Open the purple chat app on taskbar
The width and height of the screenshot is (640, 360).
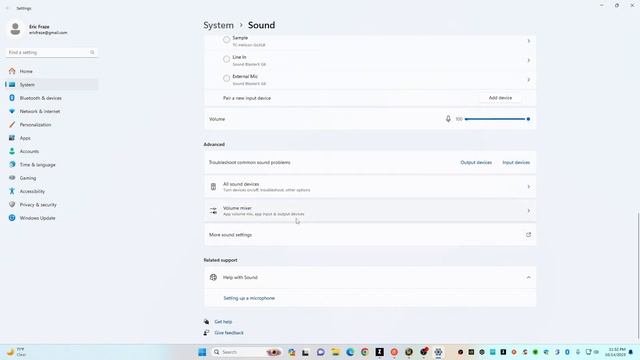pos(320,352)
